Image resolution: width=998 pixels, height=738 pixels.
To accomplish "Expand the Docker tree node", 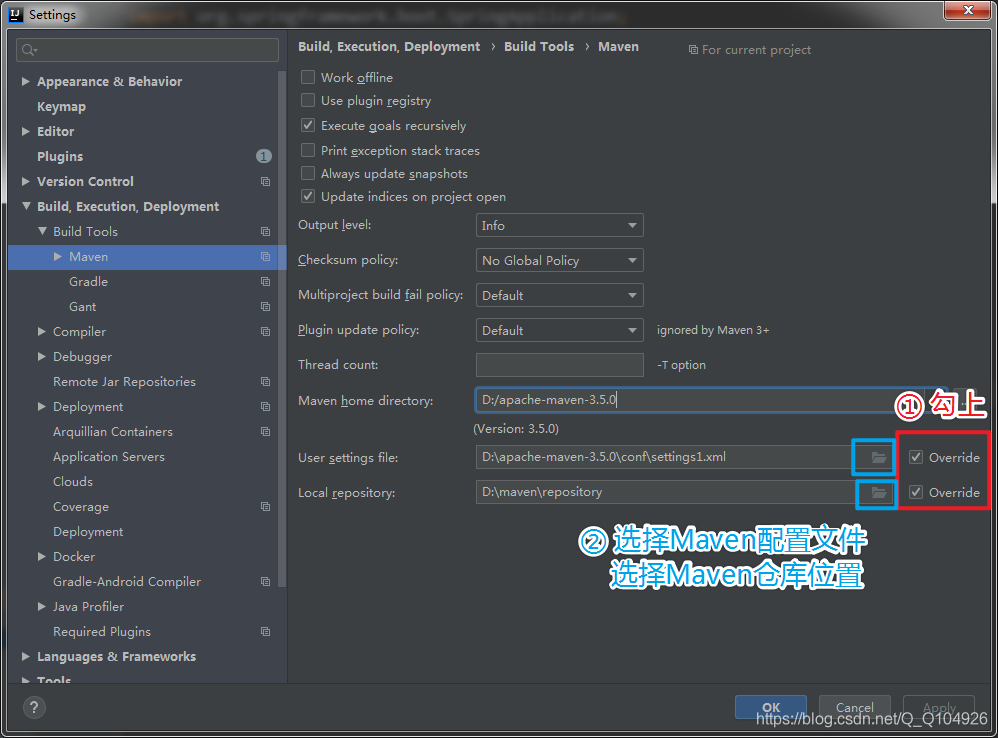I will [41, 556].
